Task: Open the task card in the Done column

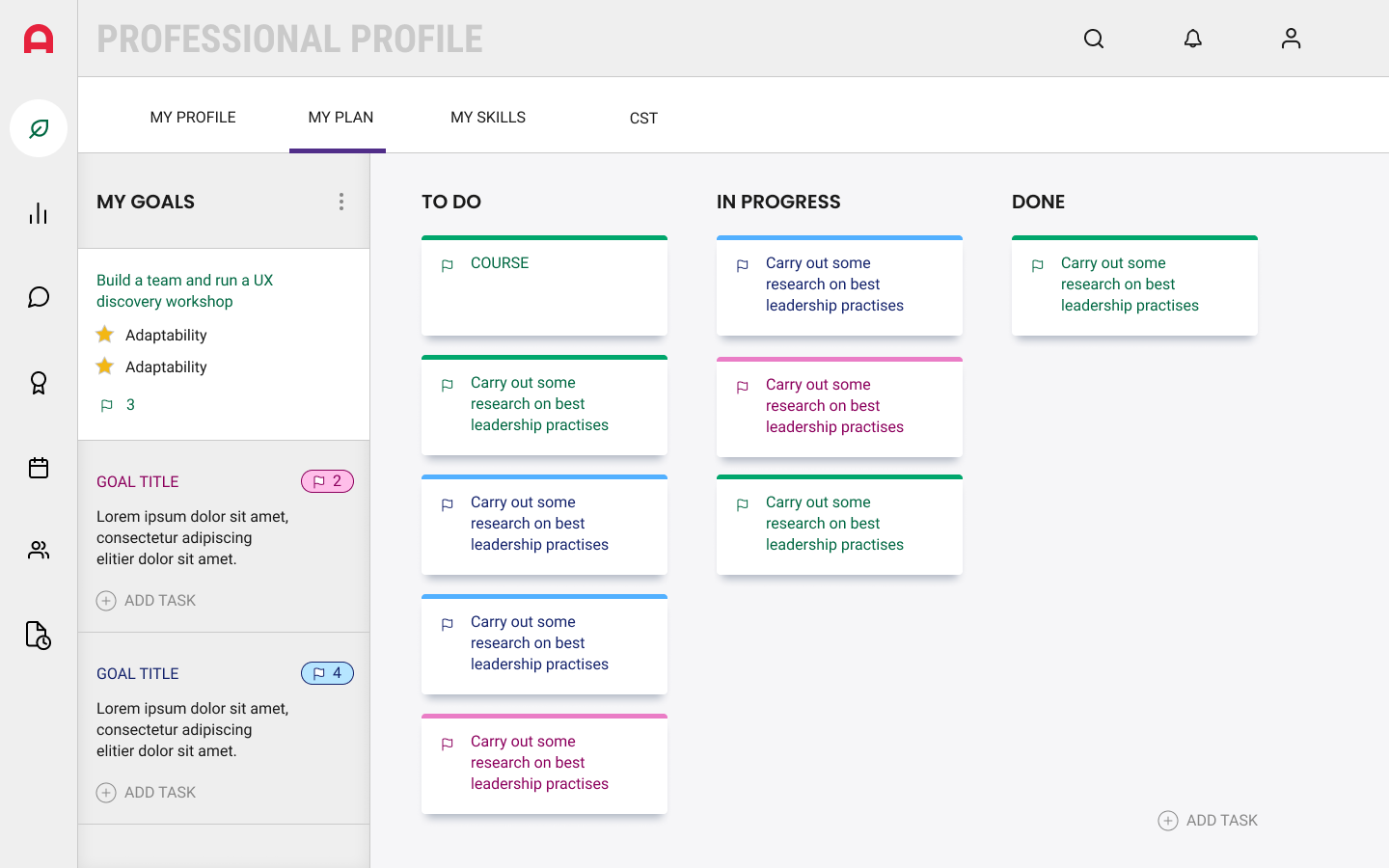Action: point(1134,285)
